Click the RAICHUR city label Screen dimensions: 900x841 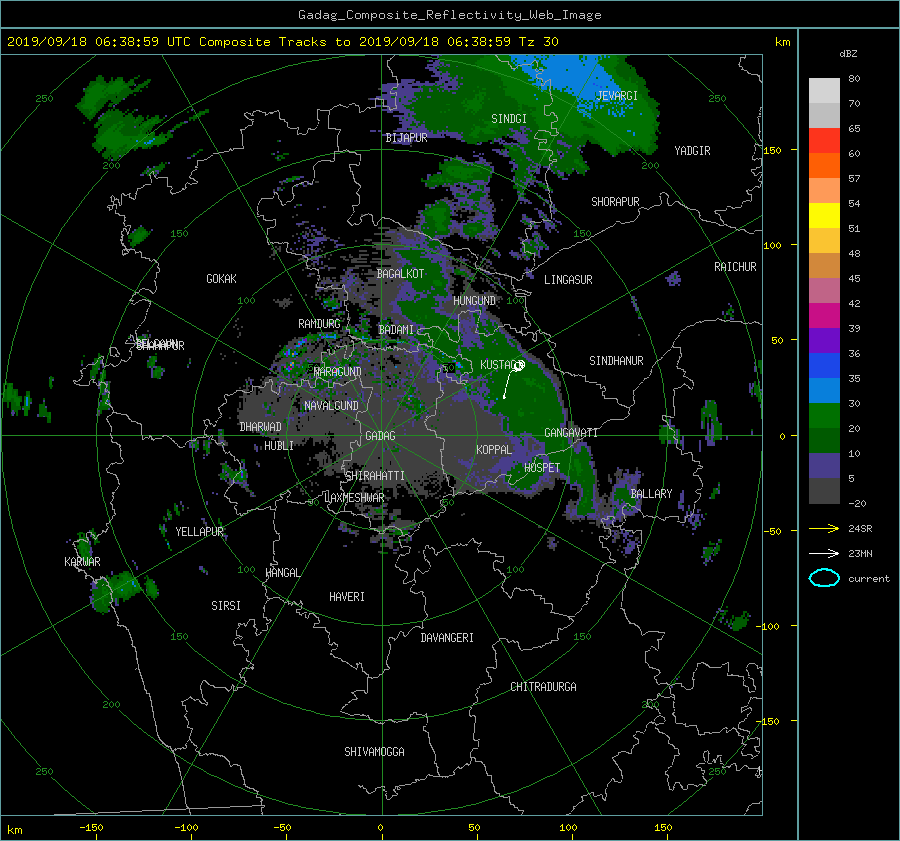pos(735,267)
